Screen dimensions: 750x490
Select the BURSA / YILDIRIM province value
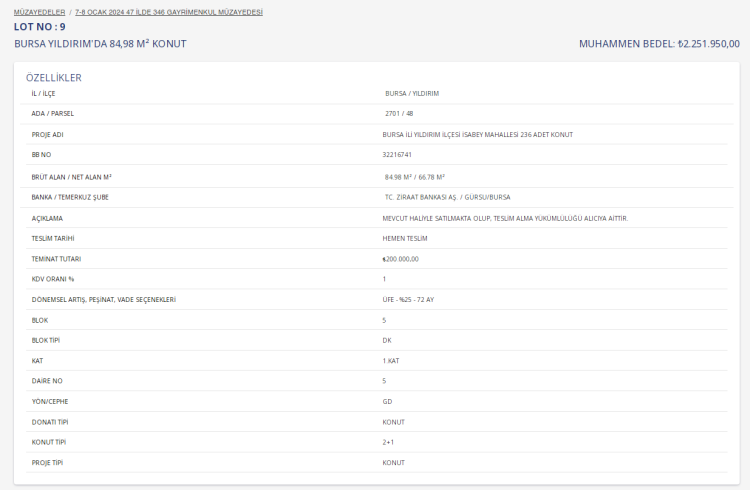pos(412,93)
